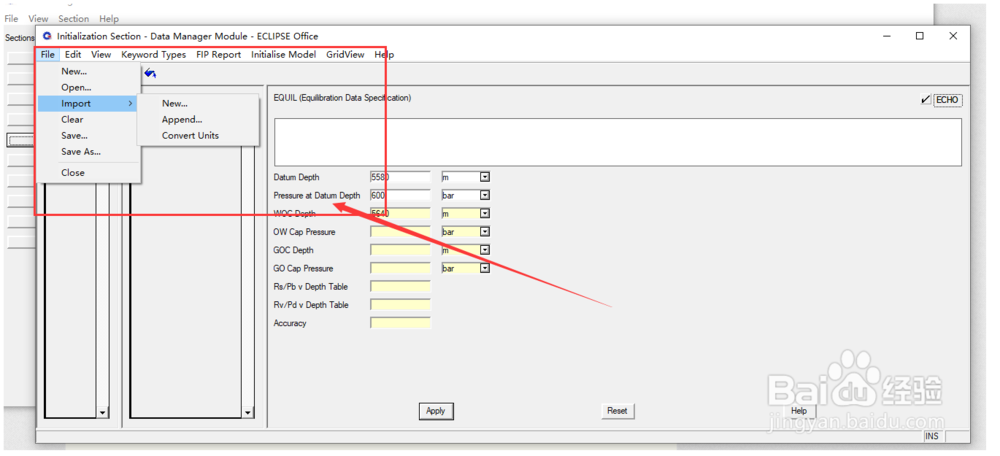
Task: Click the Pressure at Datum Depth value field
Action: point(401,195)
